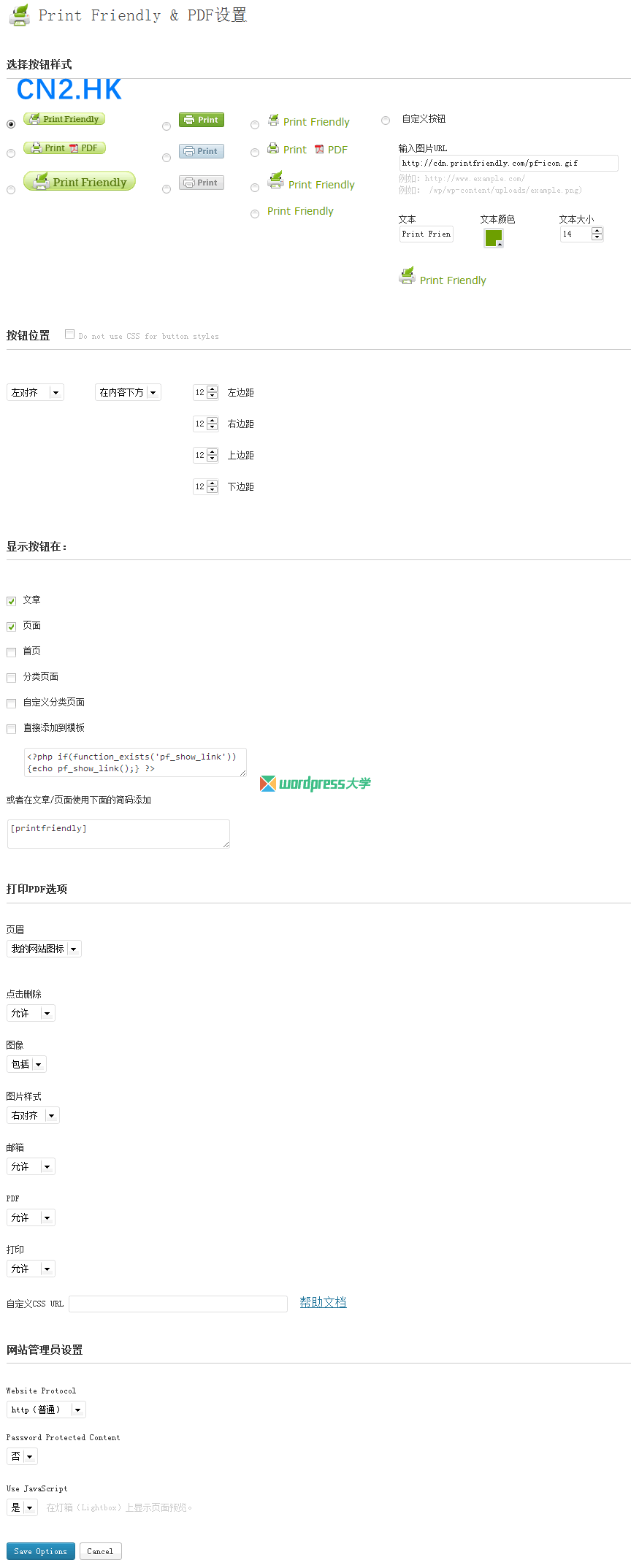This screenshot has height=1568, width=631.
Task: Click the printer icon beside the page title
Action: (20, 15)
